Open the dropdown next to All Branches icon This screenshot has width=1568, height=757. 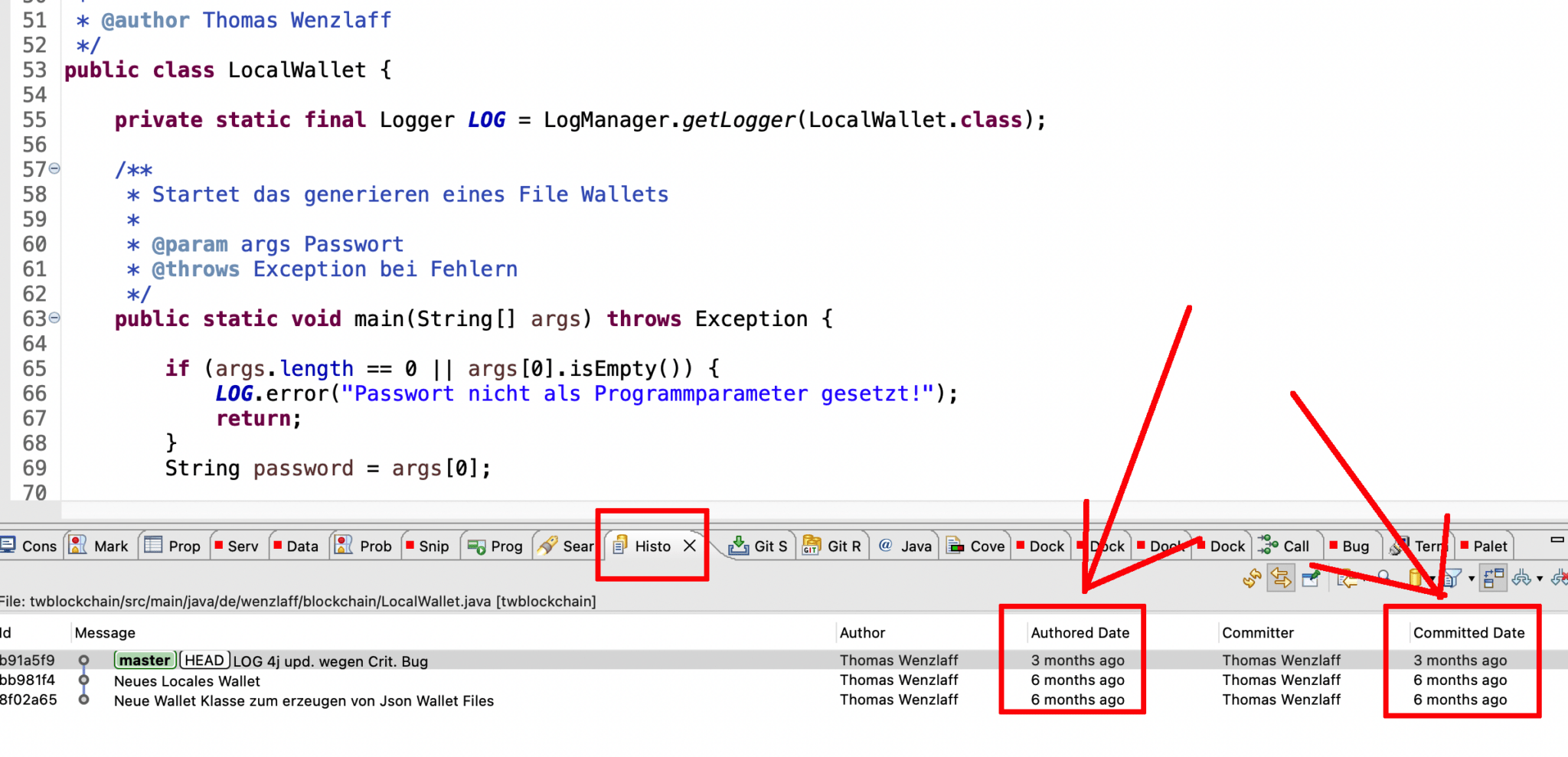point(1540,578)
